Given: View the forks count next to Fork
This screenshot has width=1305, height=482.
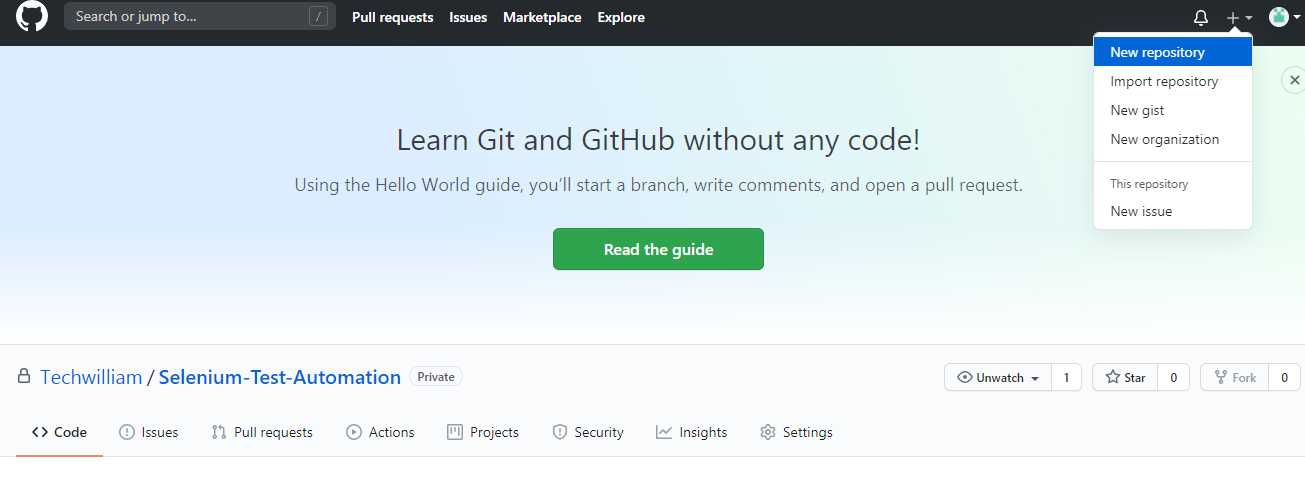Looking at the screenshot, I should point(1284,377).
